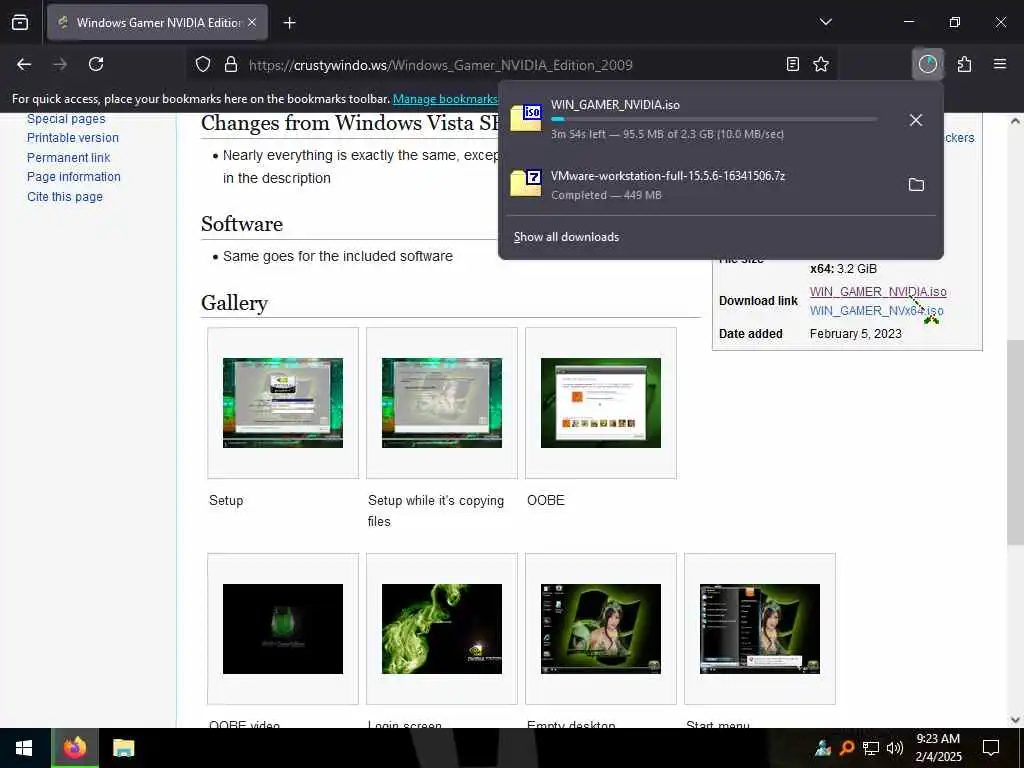Open Page information link
This screenshot has width=1024, height=768.
click(x=74, y=177)
